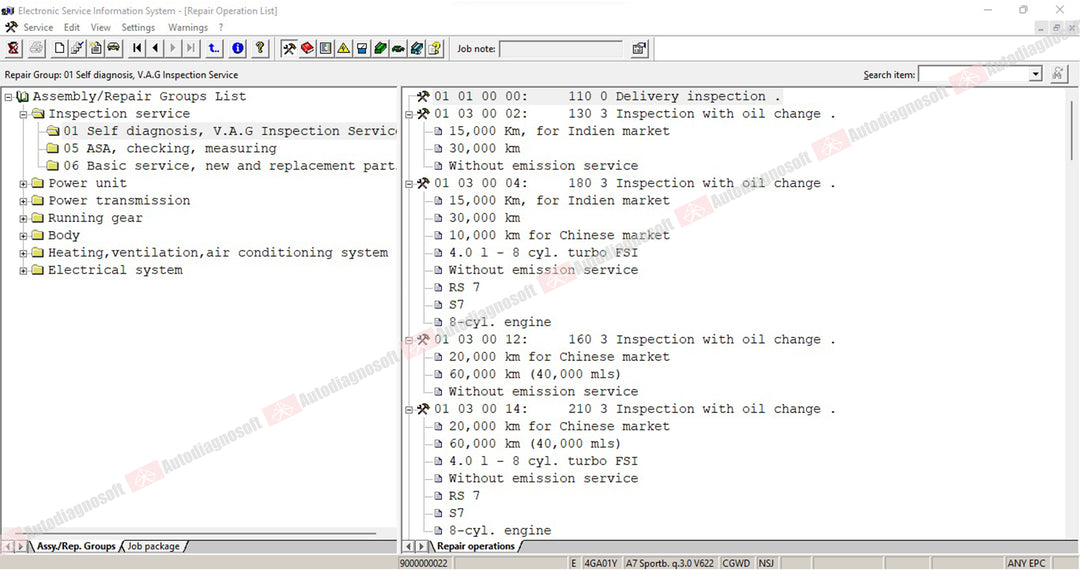Open the Warnings menu
Image resolution: width=1080 pixels, height=571 pixels.
click(188, 28)
